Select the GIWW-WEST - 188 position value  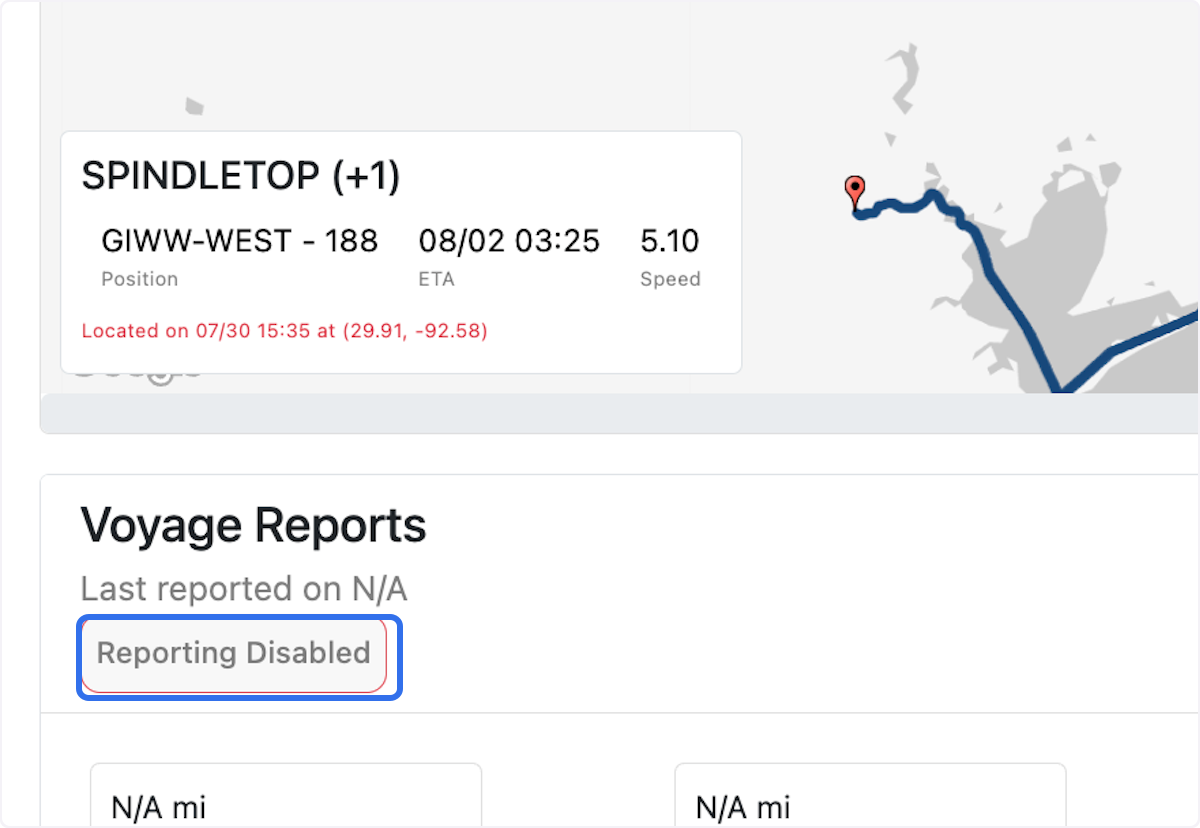(x=239, y=240)
